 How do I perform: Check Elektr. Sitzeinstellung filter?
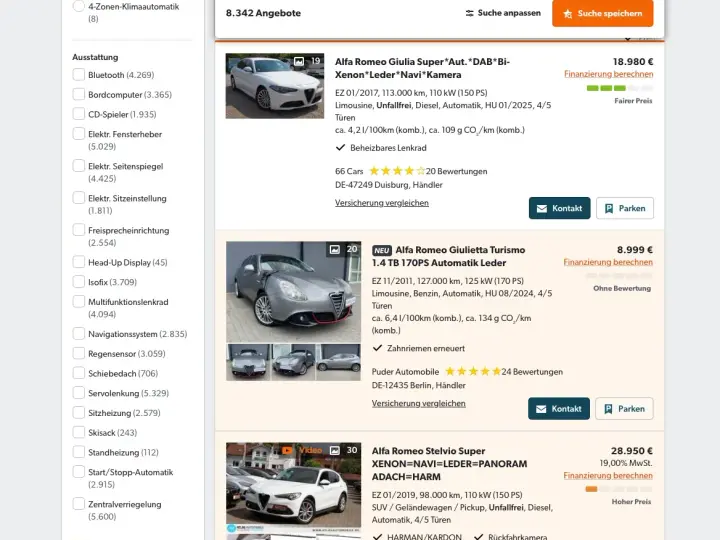point(79,198)
